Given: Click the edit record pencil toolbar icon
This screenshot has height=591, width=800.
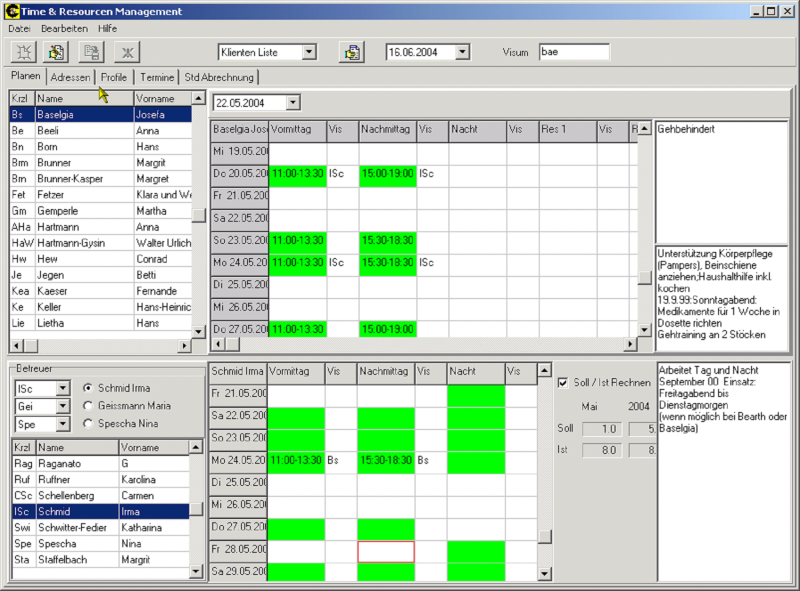Looking at the screenshot, I should coord(57,52).
